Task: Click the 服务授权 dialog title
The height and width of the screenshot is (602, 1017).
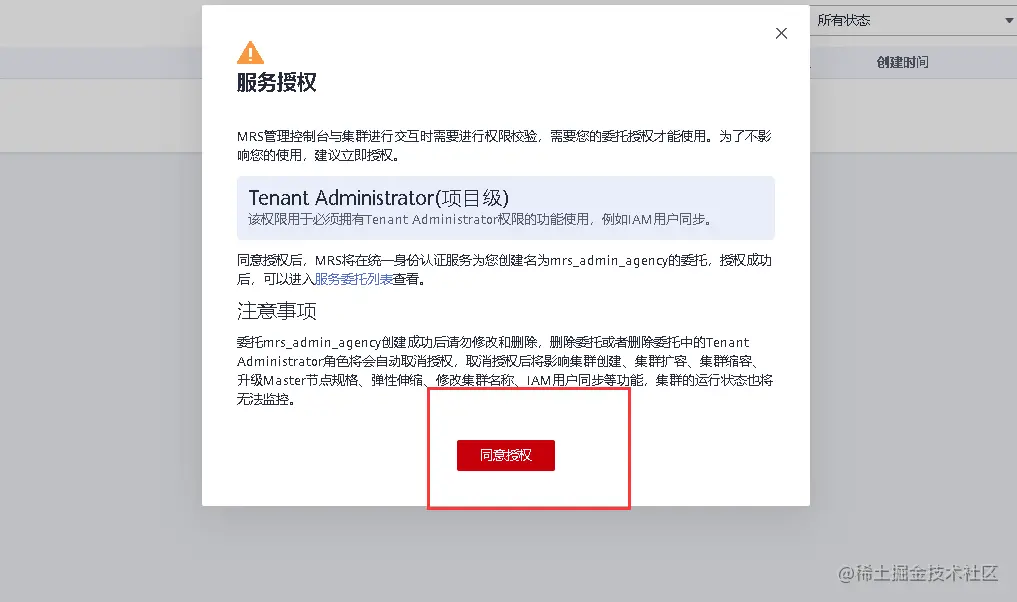Action: point(276,82)
